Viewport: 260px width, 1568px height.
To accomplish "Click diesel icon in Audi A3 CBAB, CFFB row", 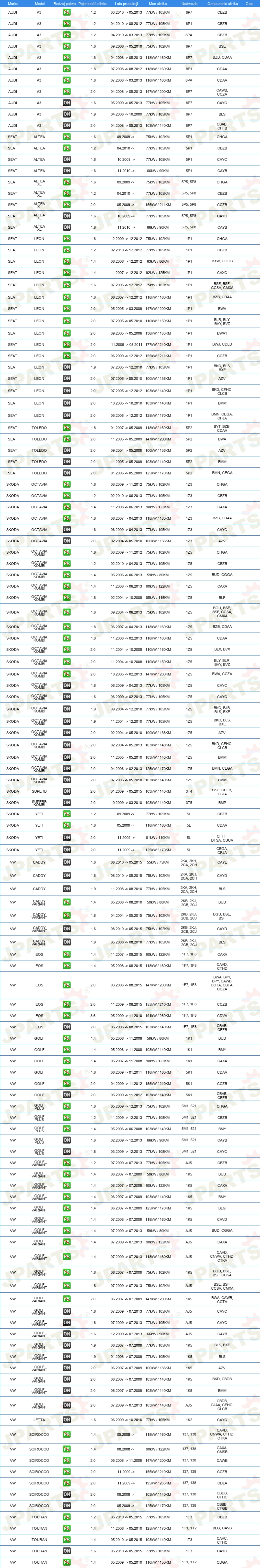I will 67,126.
